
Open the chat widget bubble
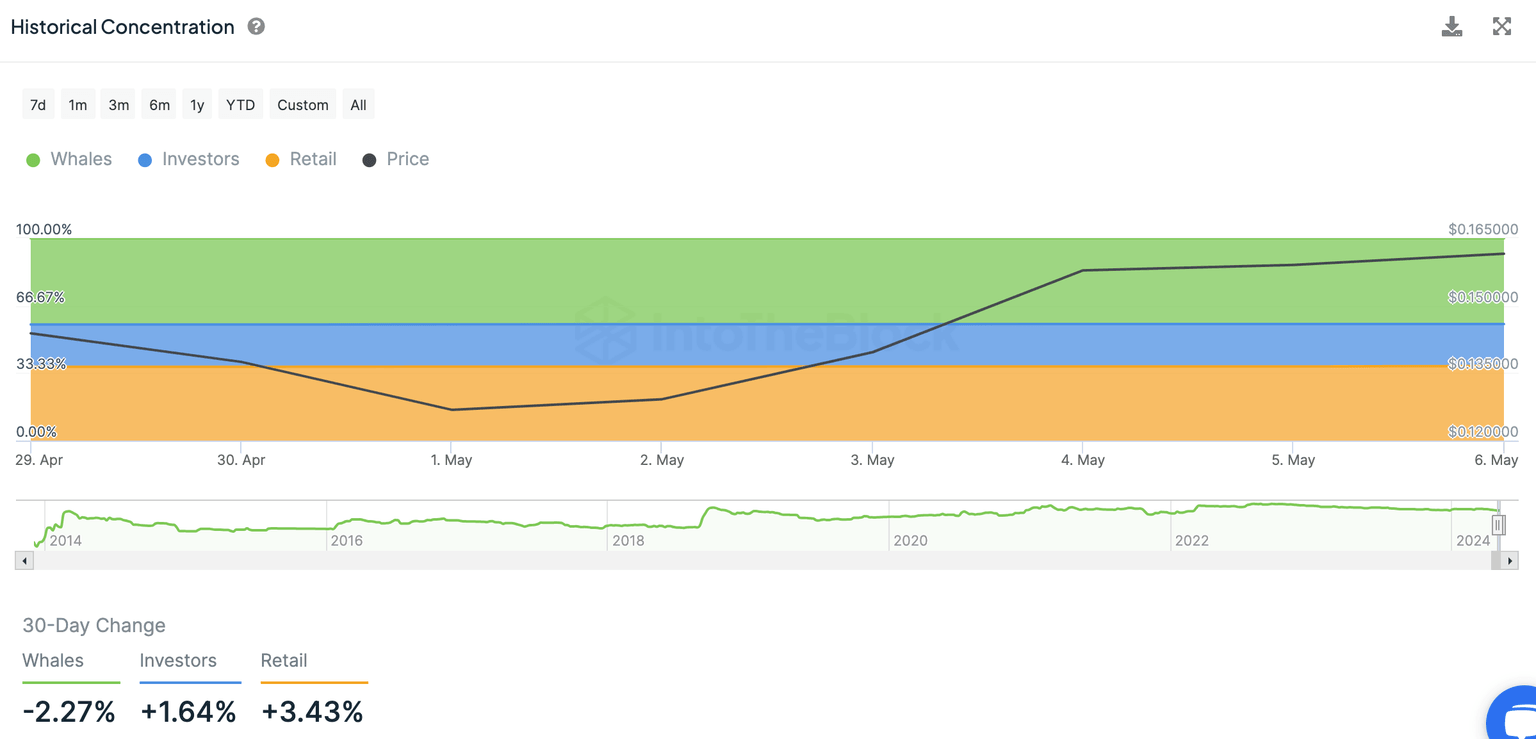tap(1514, 716)
